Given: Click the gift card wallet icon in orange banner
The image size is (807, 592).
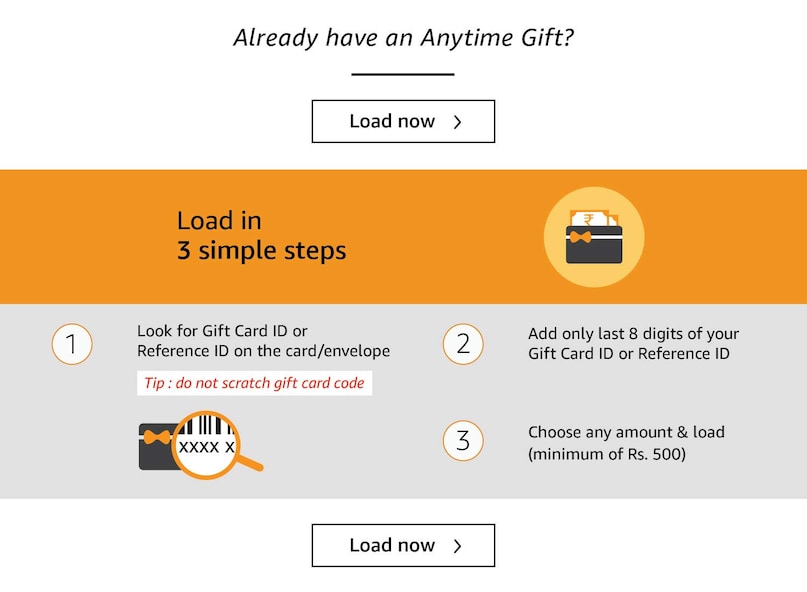Looking at the screenshot, I should [594, 238].
